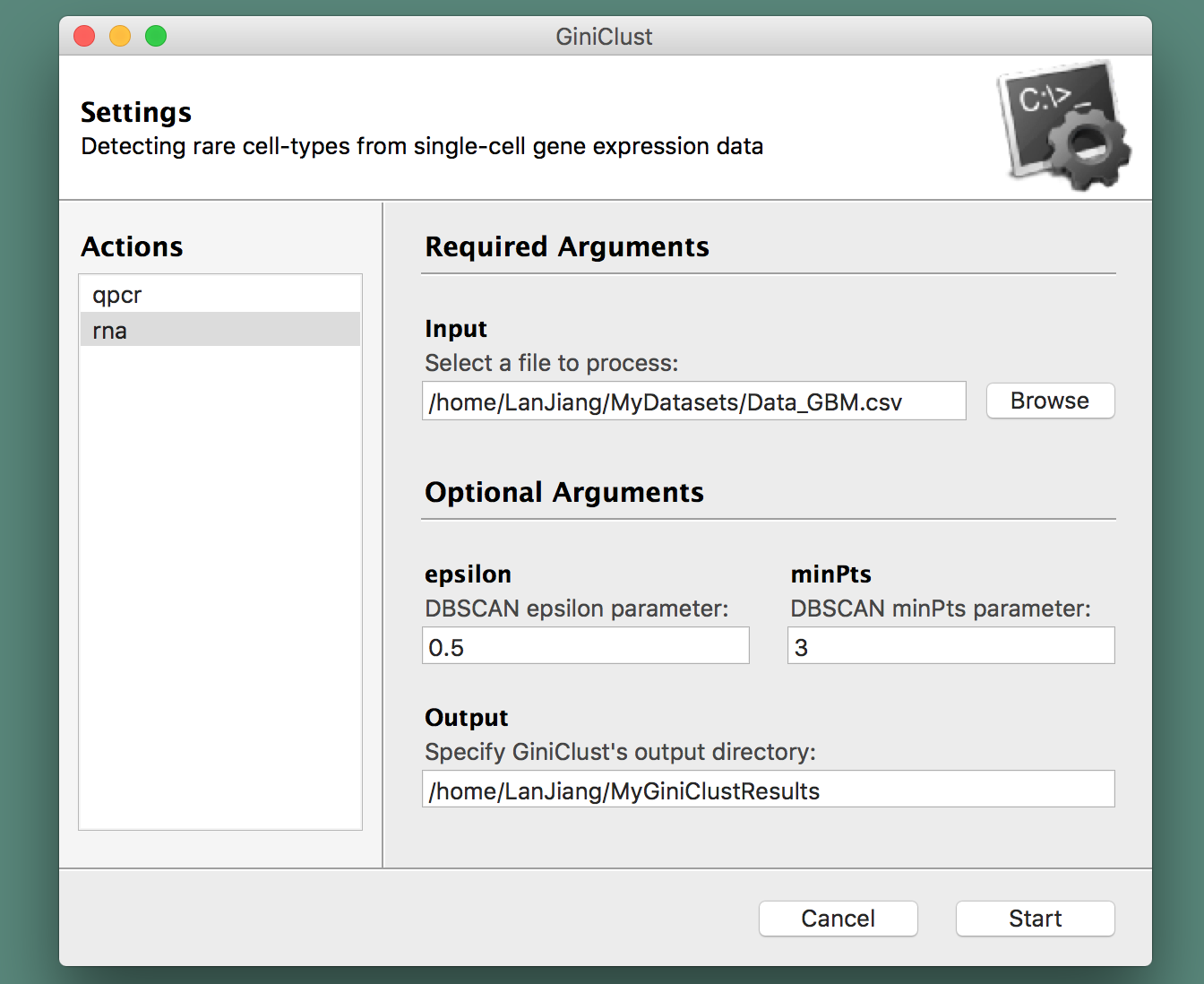The width and height of the screenshot is (1204, 984).
Task: Click the Browse button
Action: (x=1050, y=401)
